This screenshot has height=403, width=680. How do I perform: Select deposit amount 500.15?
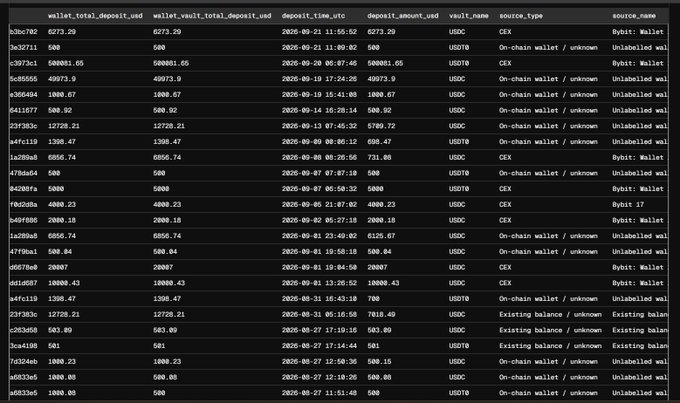(379, 361)
